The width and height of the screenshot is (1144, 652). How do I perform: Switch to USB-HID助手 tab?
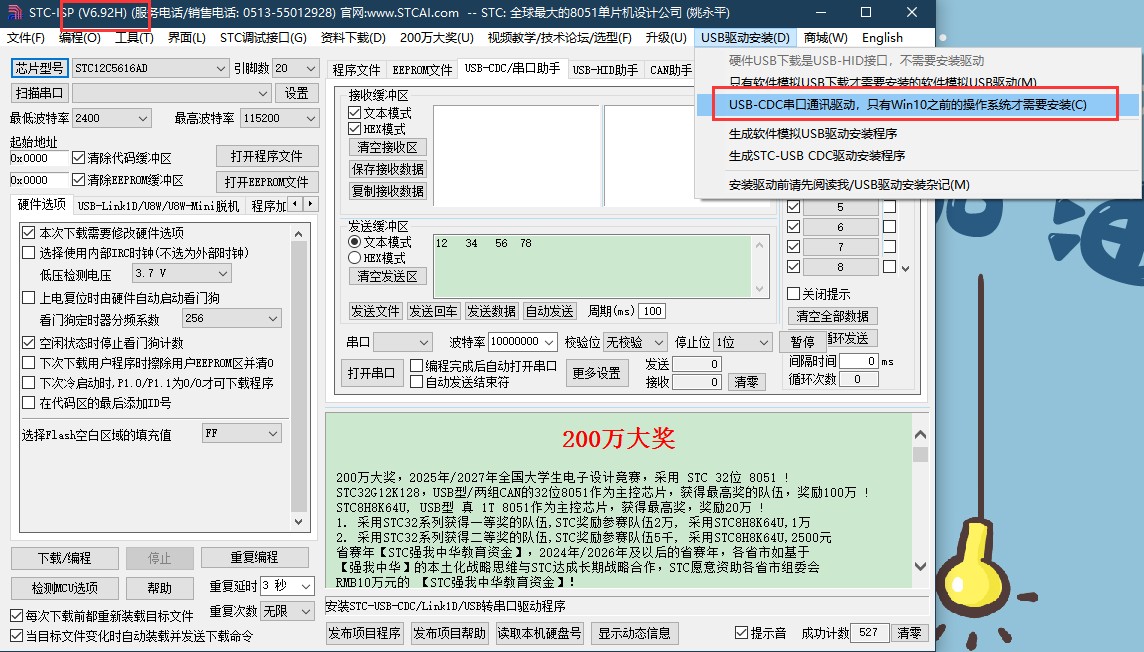pos(604,70)
